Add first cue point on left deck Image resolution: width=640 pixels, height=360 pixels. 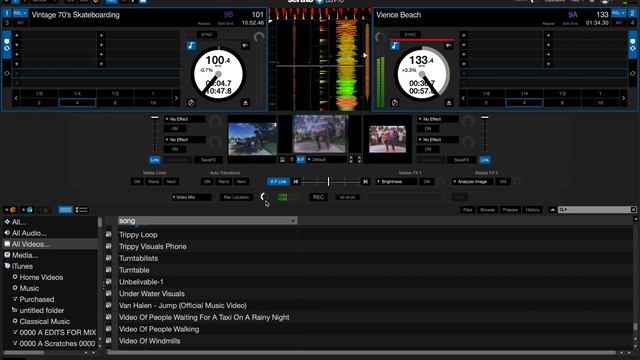tap(17, 36)
